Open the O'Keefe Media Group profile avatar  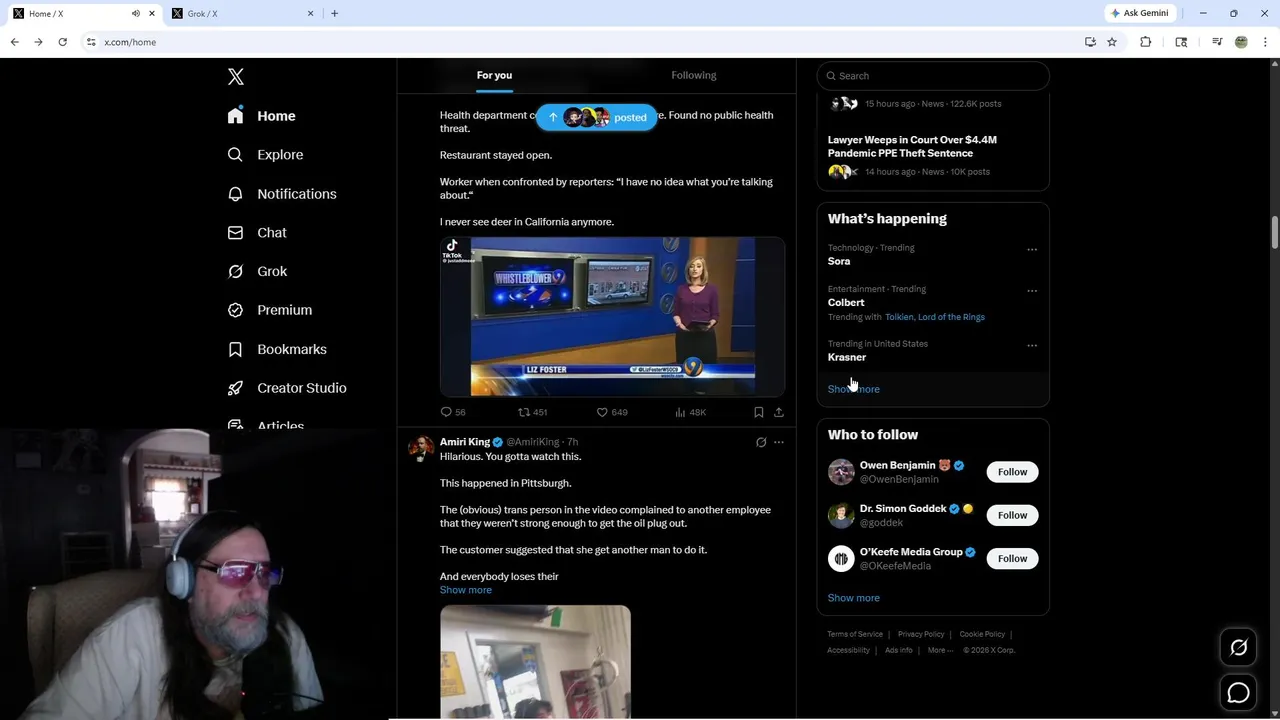pyautogui.click(x=841, y=558)
